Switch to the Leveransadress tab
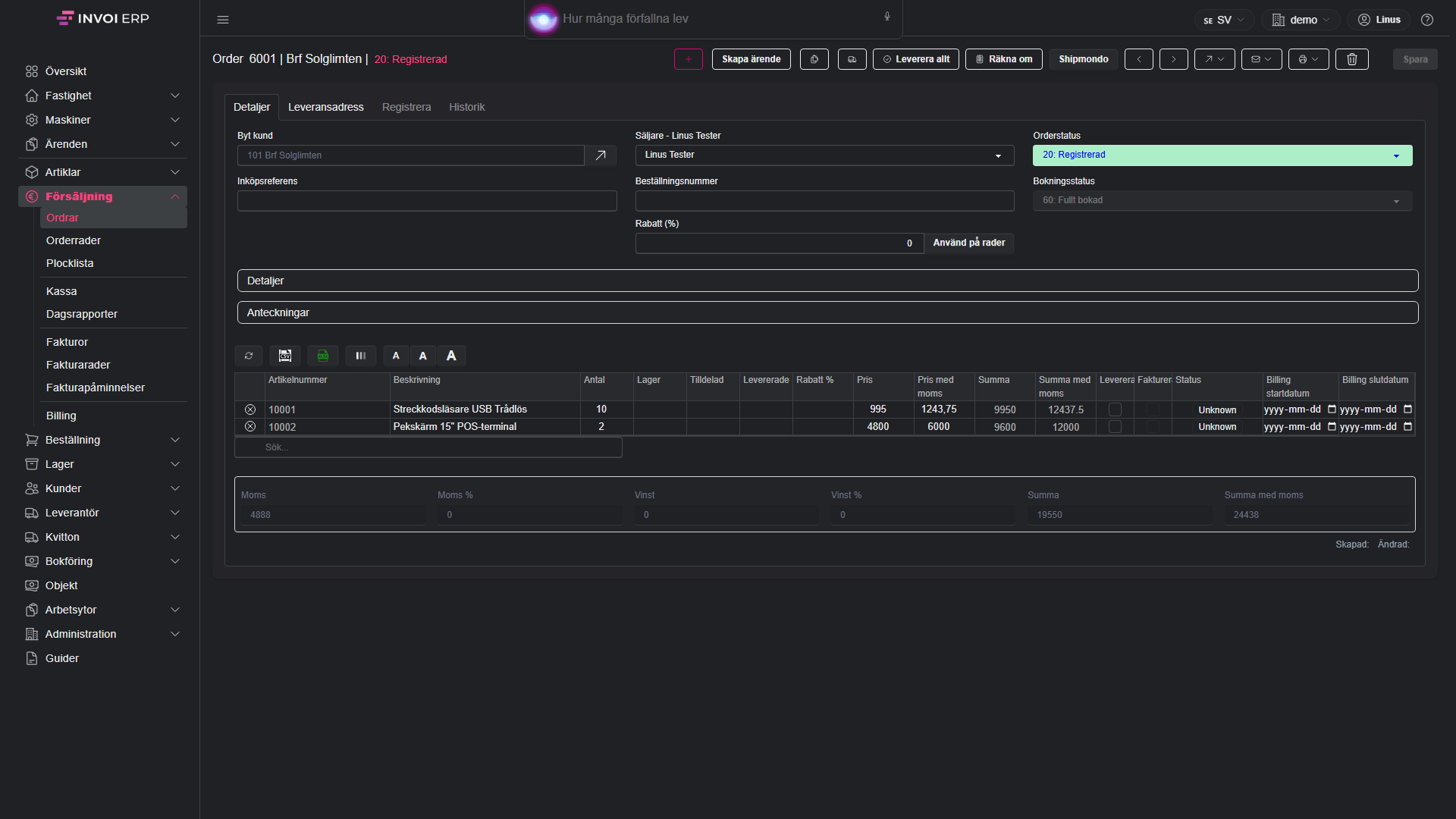Viewport: 1456px width, 819px height. coord(326,107)
